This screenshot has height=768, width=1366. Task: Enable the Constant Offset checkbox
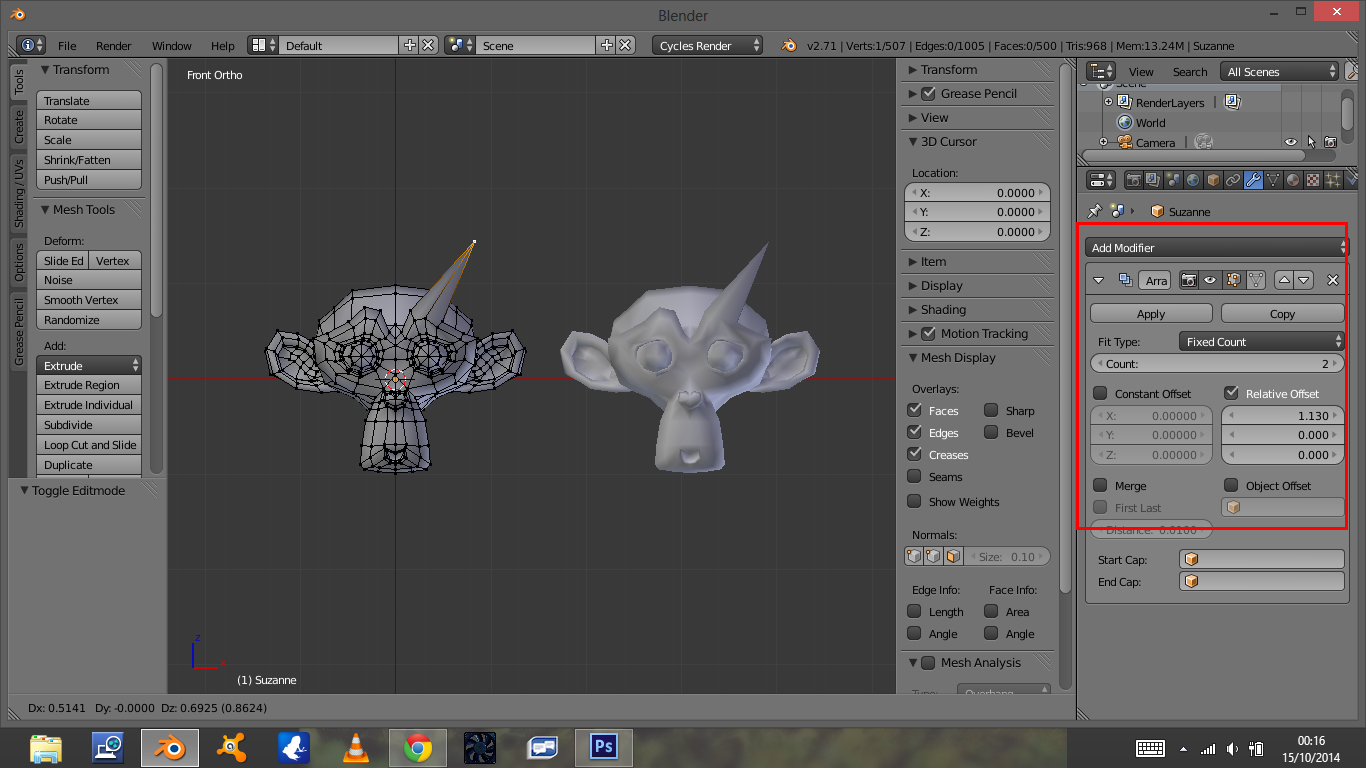click(1100, 393)
